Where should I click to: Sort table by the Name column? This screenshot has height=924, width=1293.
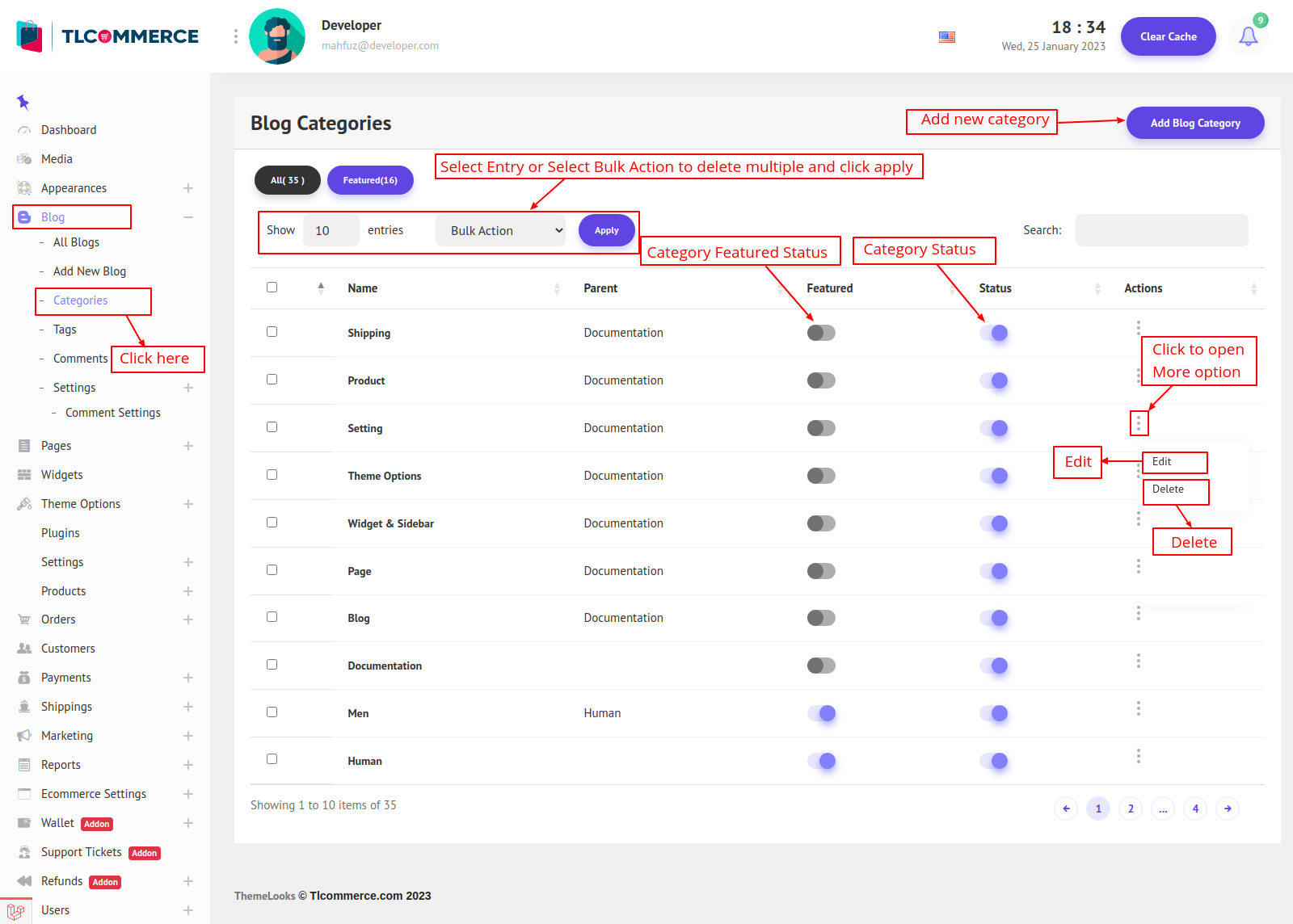point(363,288)
